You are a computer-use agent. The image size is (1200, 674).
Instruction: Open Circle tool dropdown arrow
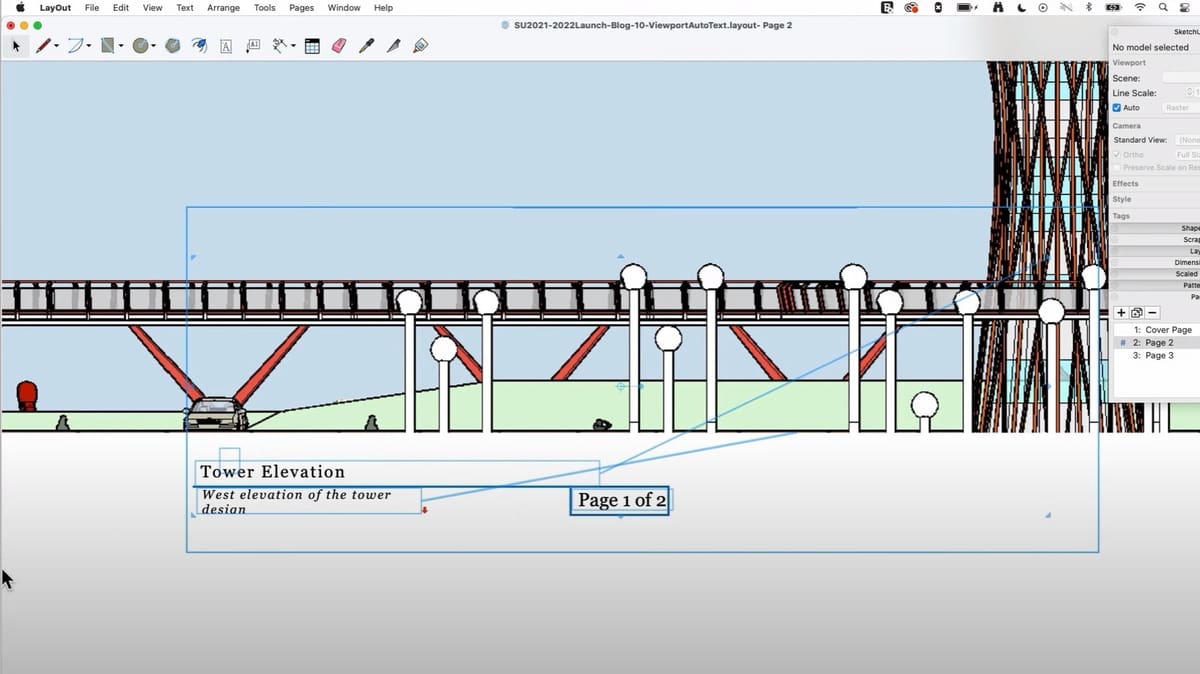coord(153,46)
